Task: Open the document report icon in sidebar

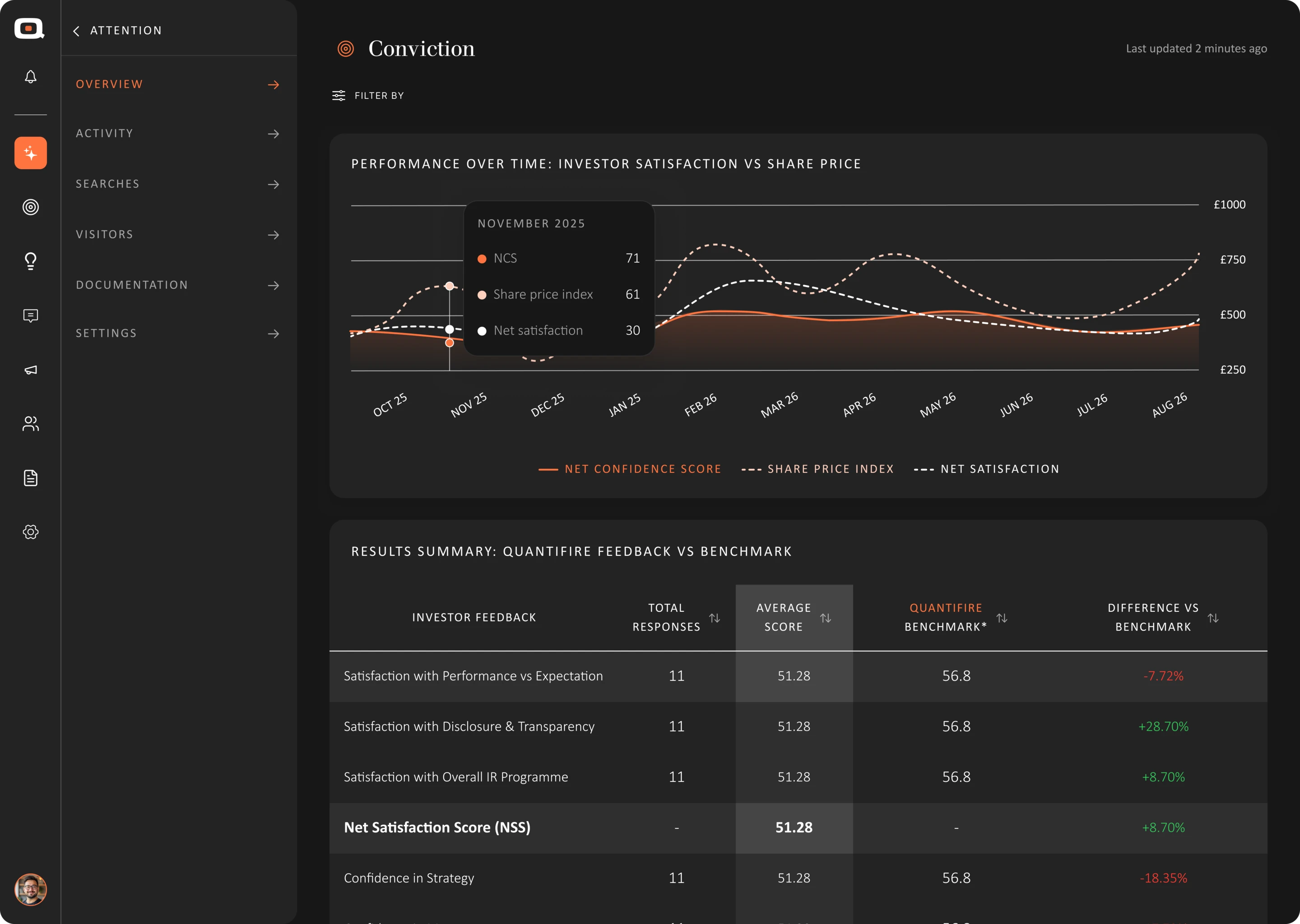Action: 31,478
